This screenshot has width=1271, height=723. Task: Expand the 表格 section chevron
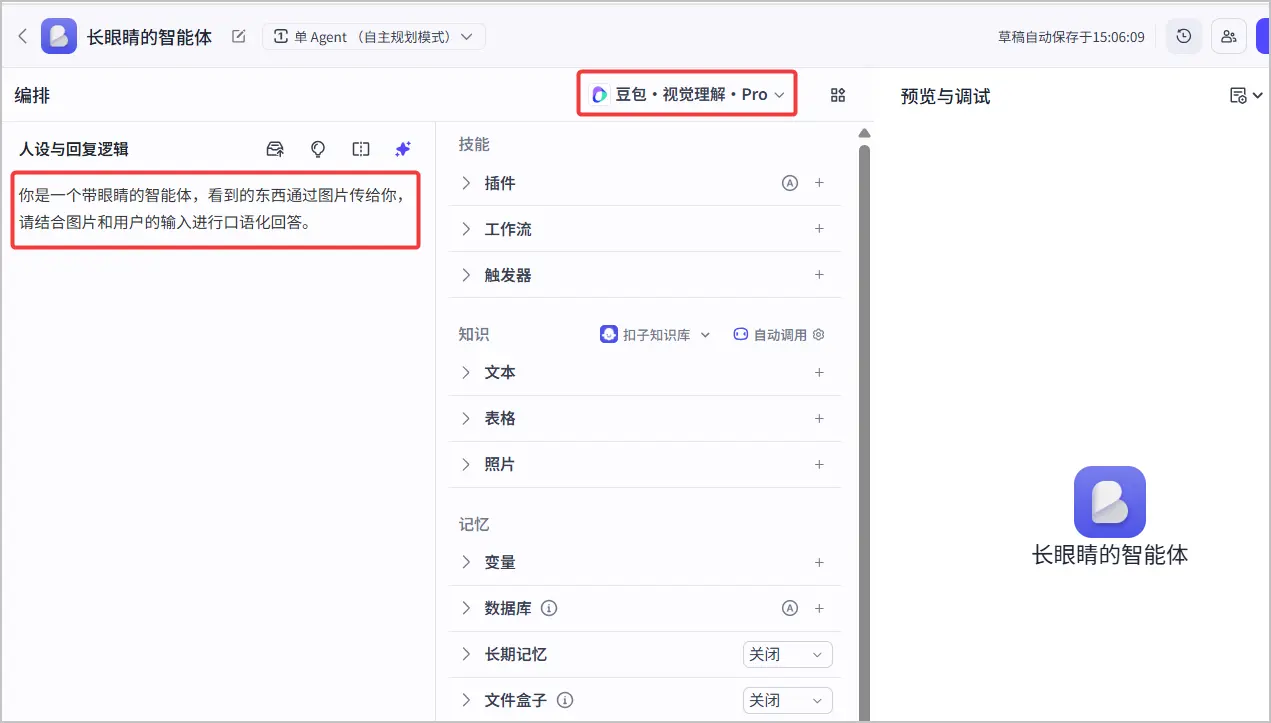tap(466, 418)
